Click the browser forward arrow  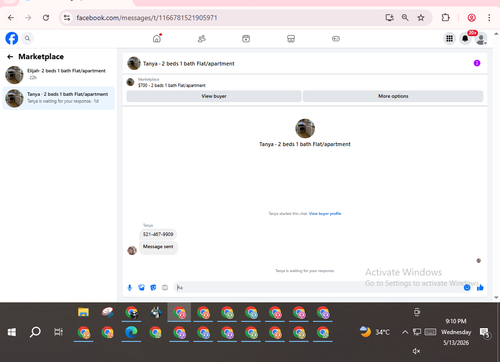coord(28,18)
